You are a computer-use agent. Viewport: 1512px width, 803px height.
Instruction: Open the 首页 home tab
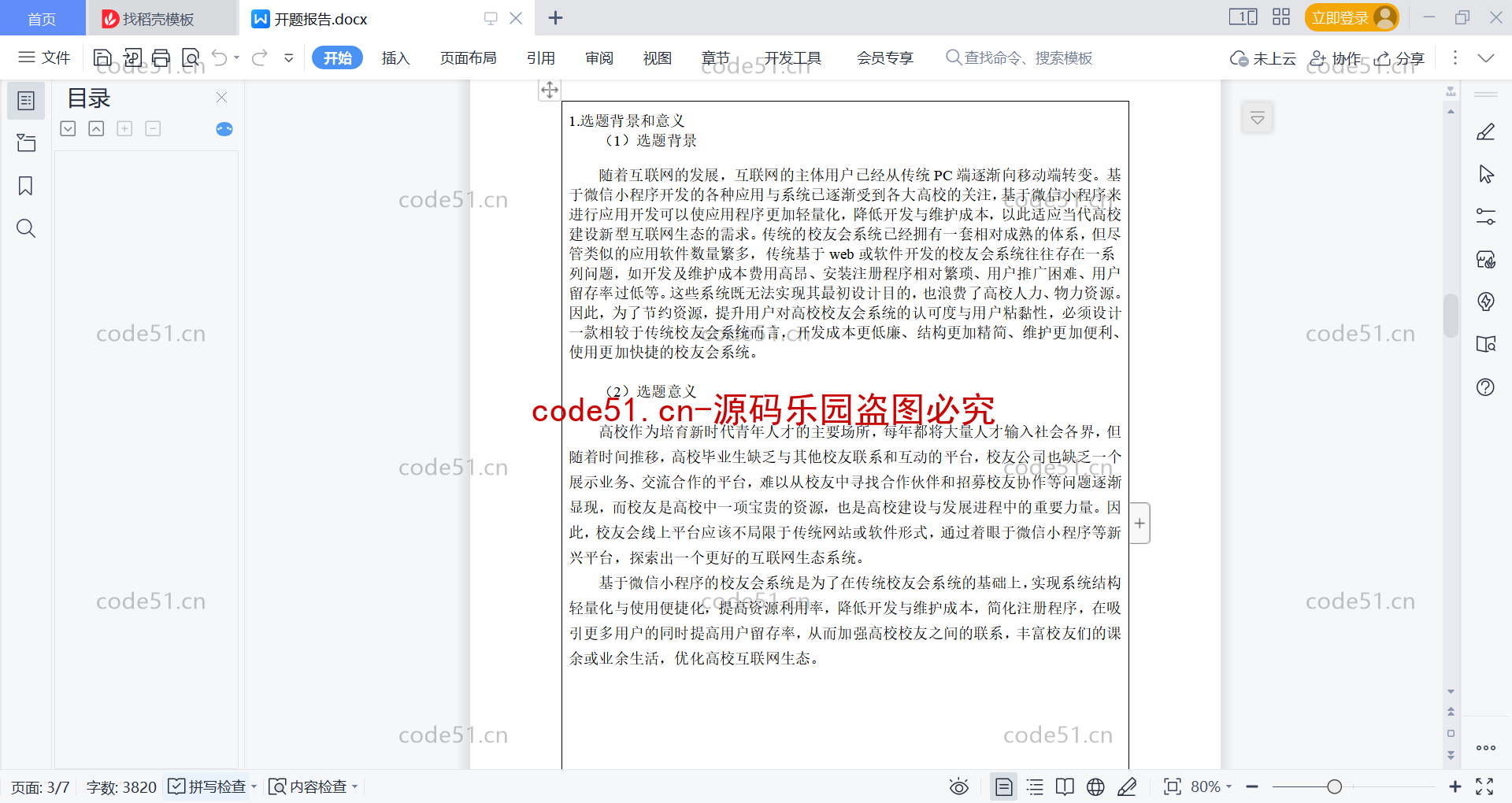pyautogui.click(x=42, y=18)
